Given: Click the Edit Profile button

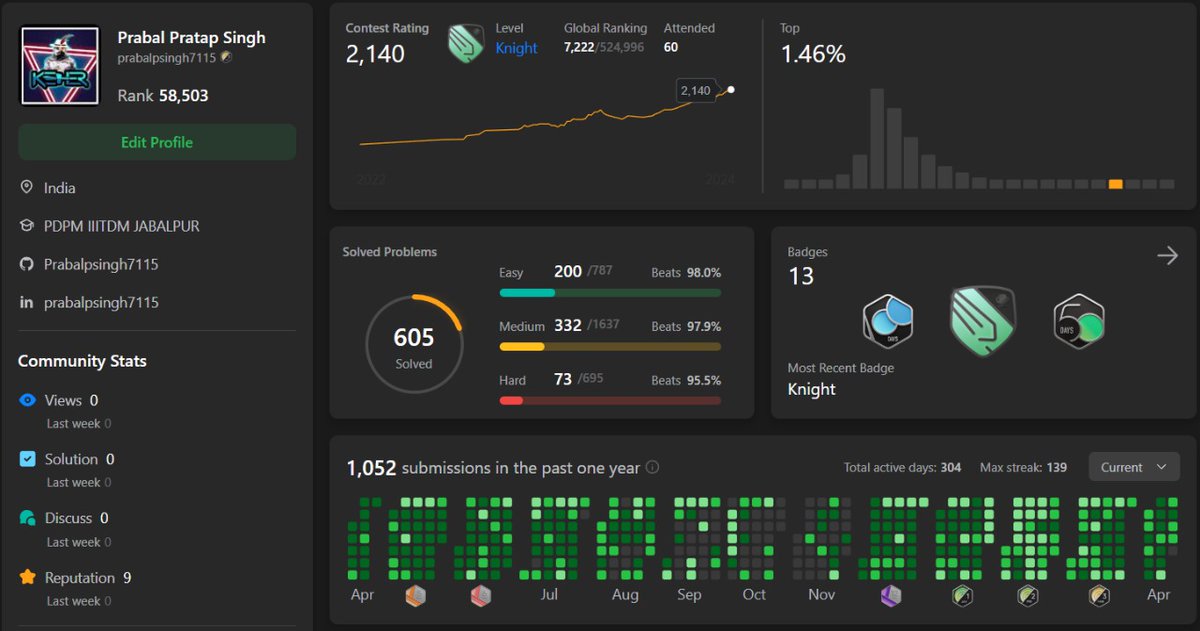Looking at the screenshot, I should (157, 142).
